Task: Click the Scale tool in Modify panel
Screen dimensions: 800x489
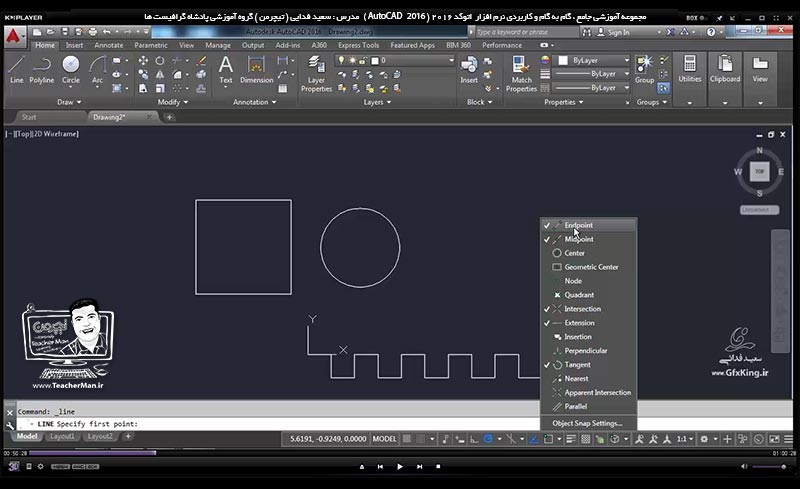Action: 160,88
